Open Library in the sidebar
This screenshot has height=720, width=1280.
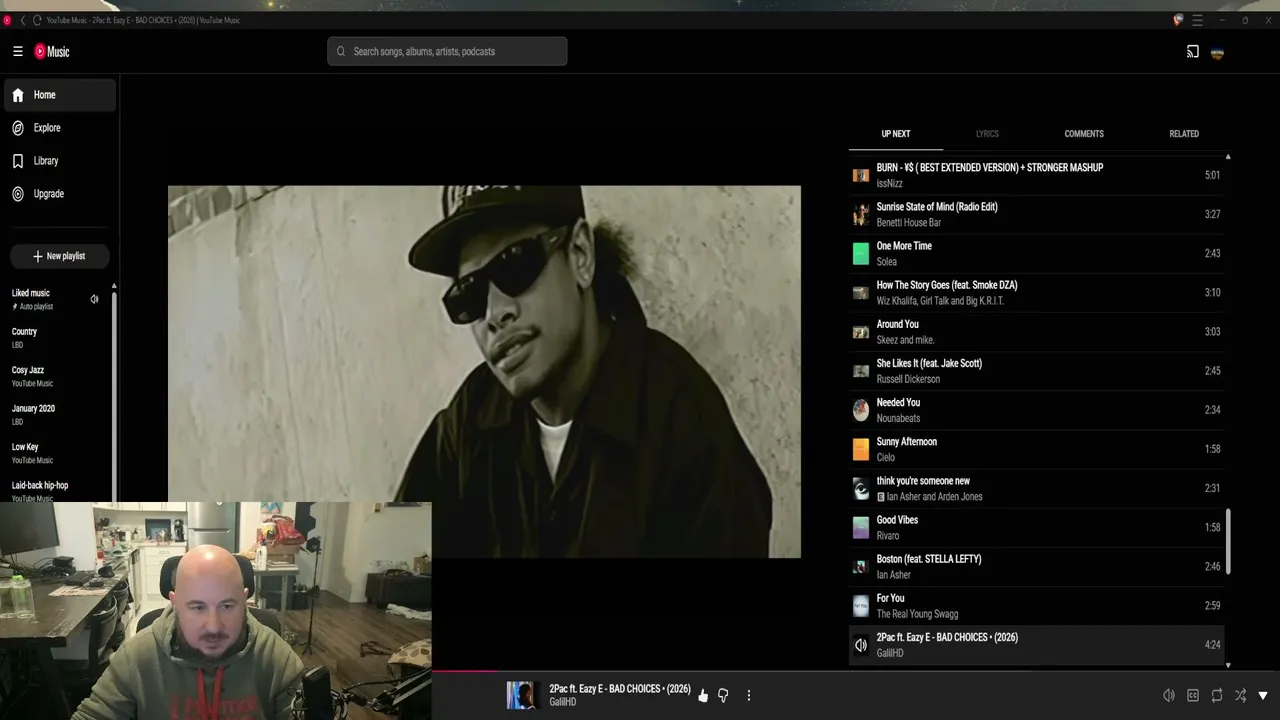point(58,161)
